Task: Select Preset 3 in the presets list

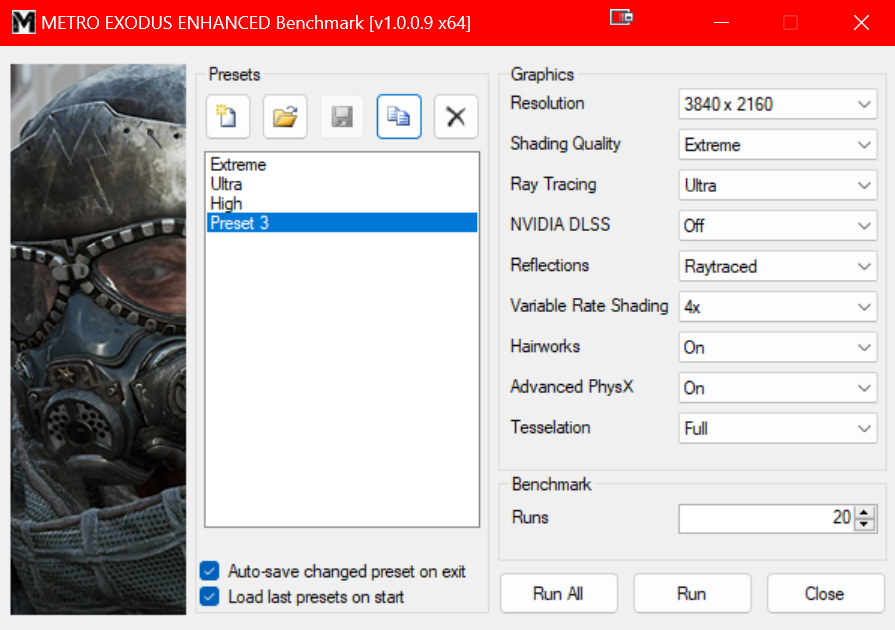Action: [x=342, y=223]
